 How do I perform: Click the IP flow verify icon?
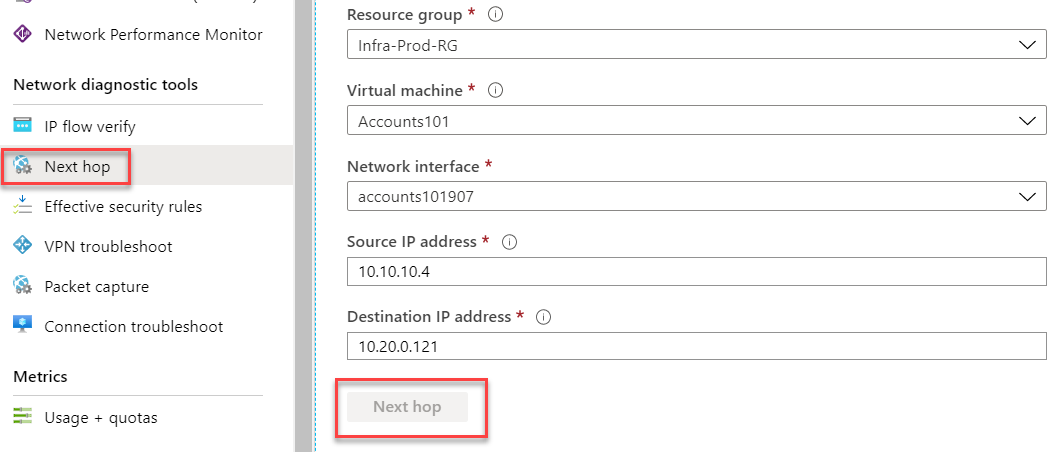[x=22, y=126]
